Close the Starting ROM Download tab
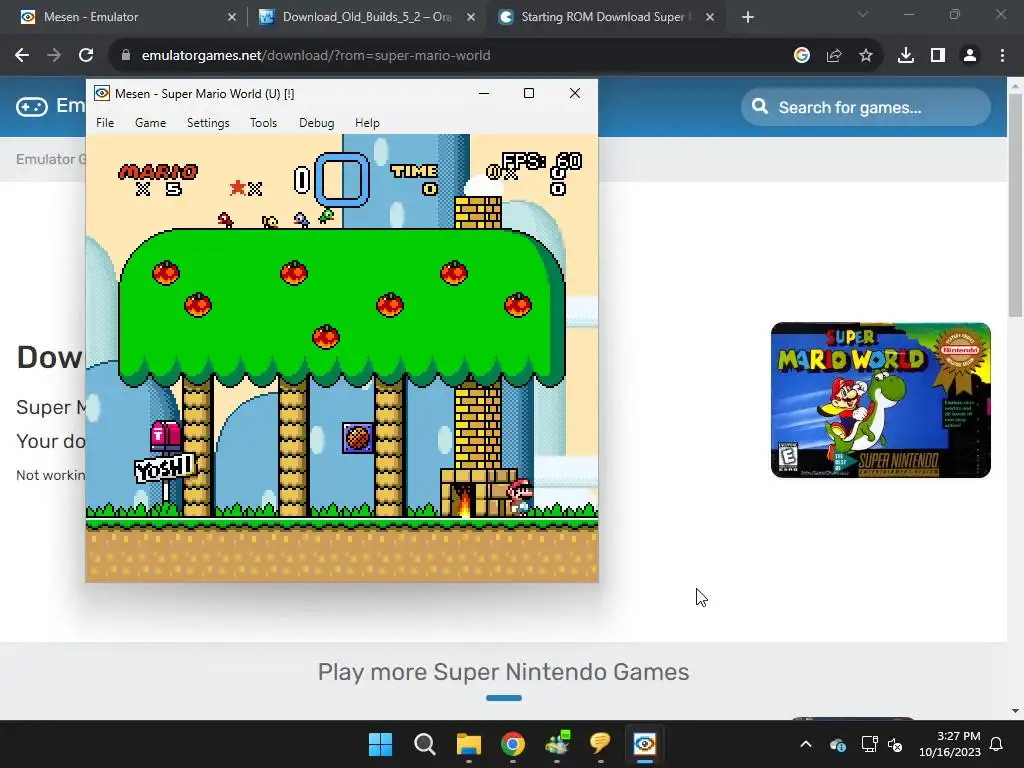1024x768 pixels. [x=710, y=17]
